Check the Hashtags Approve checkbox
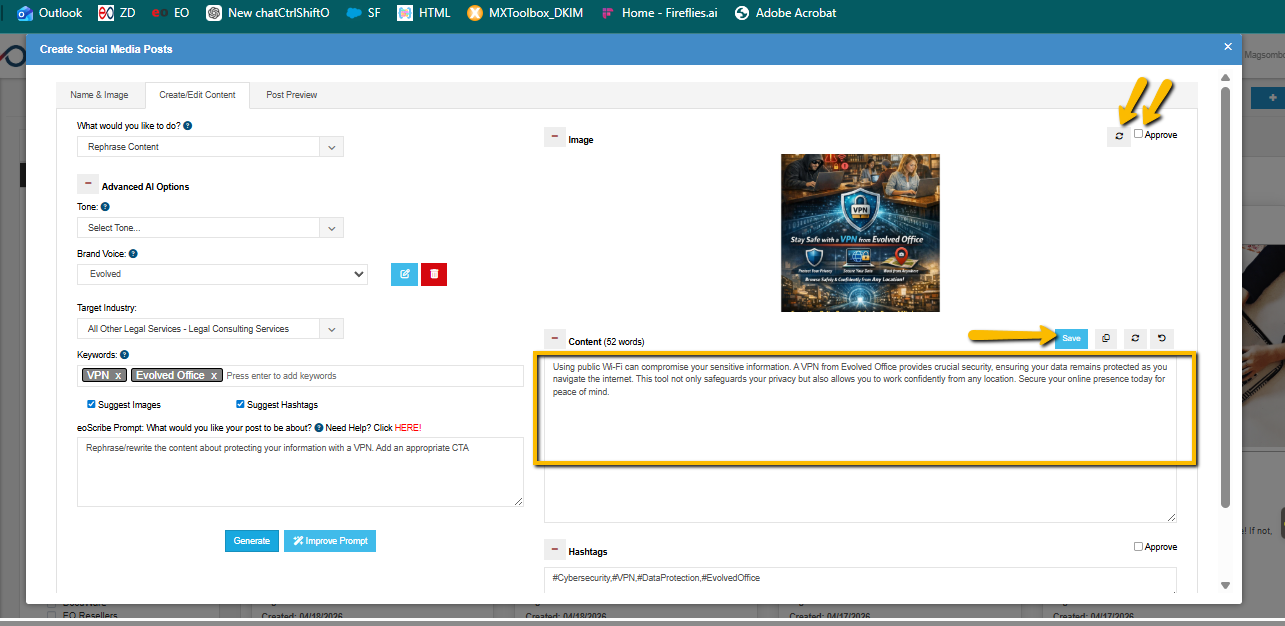Viewport: 1285px width, 626px height. coord(1138,546)
